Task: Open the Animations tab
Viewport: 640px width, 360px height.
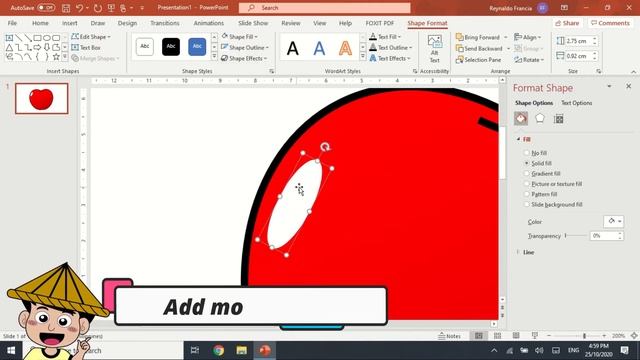Action: point(209,23)
